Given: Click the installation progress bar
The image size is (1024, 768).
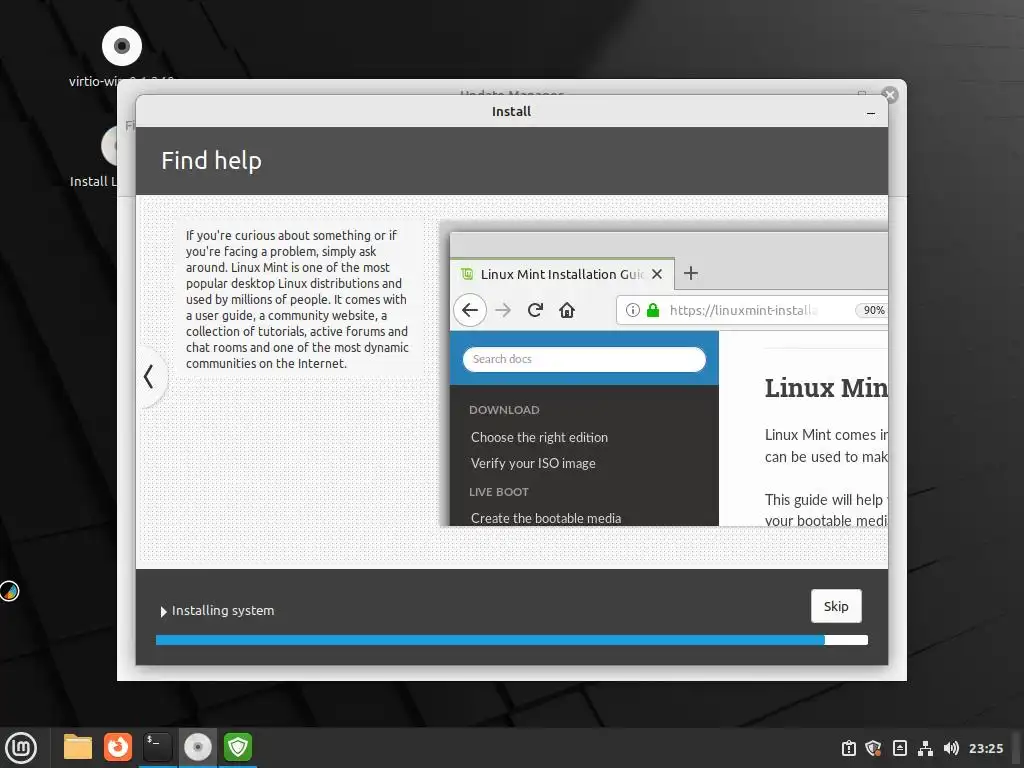Looking at the screenshot, I should [511, 640].
